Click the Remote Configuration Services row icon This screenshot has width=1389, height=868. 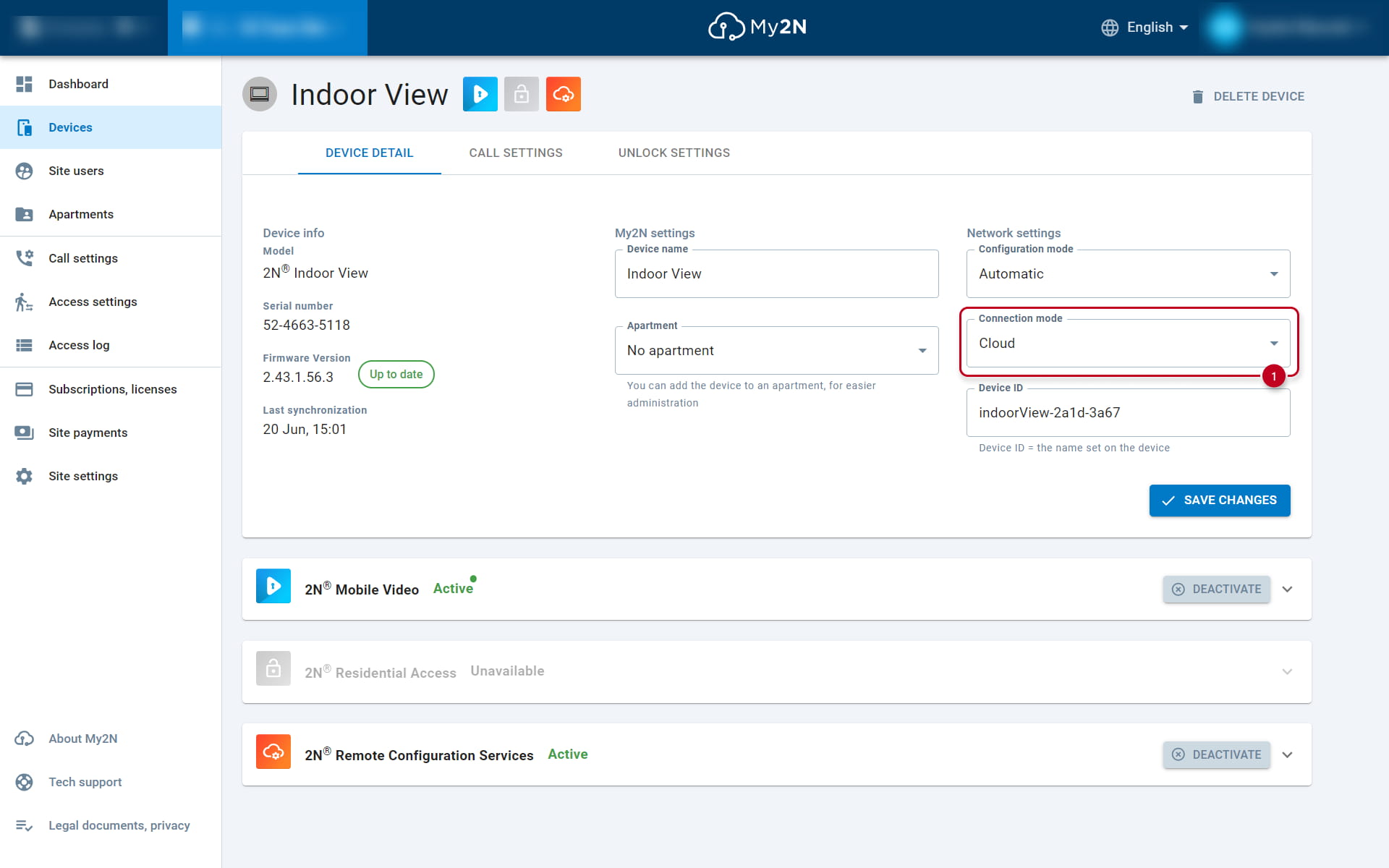(273, 752)
